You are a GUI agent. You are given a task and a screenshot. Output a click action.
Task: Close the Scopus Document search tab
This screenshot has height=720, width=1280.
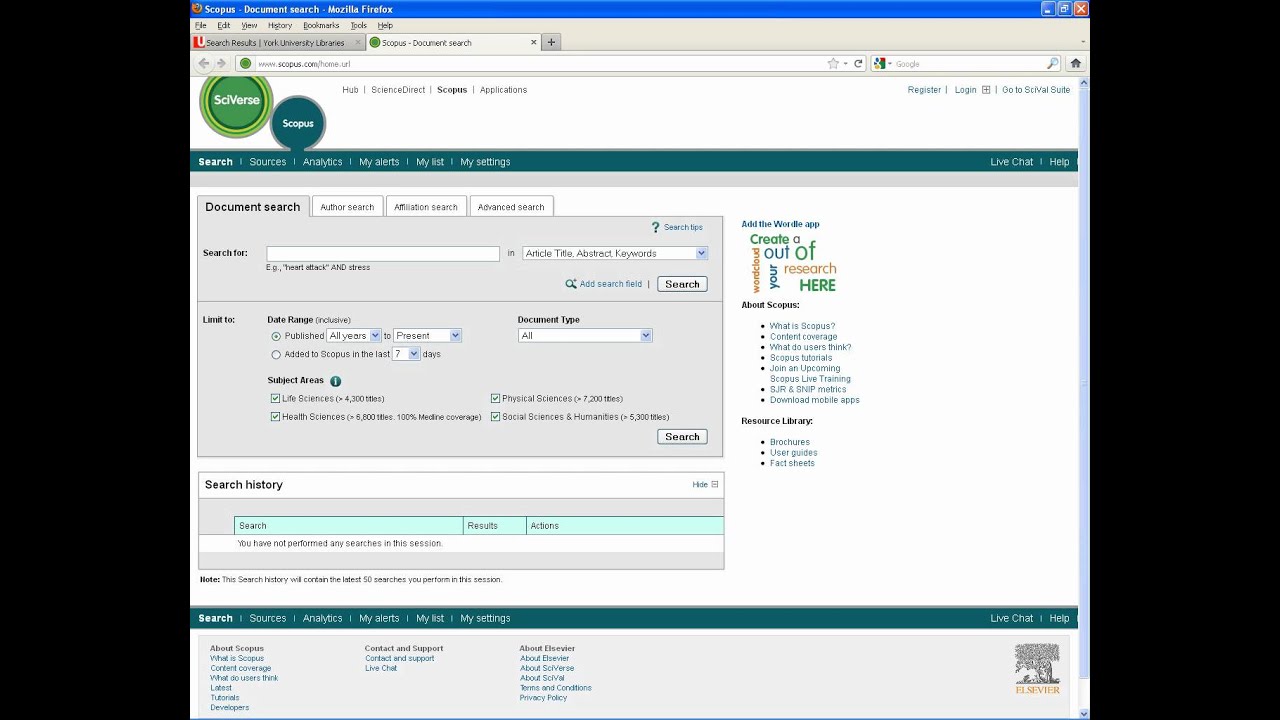(x=534, y=42)
